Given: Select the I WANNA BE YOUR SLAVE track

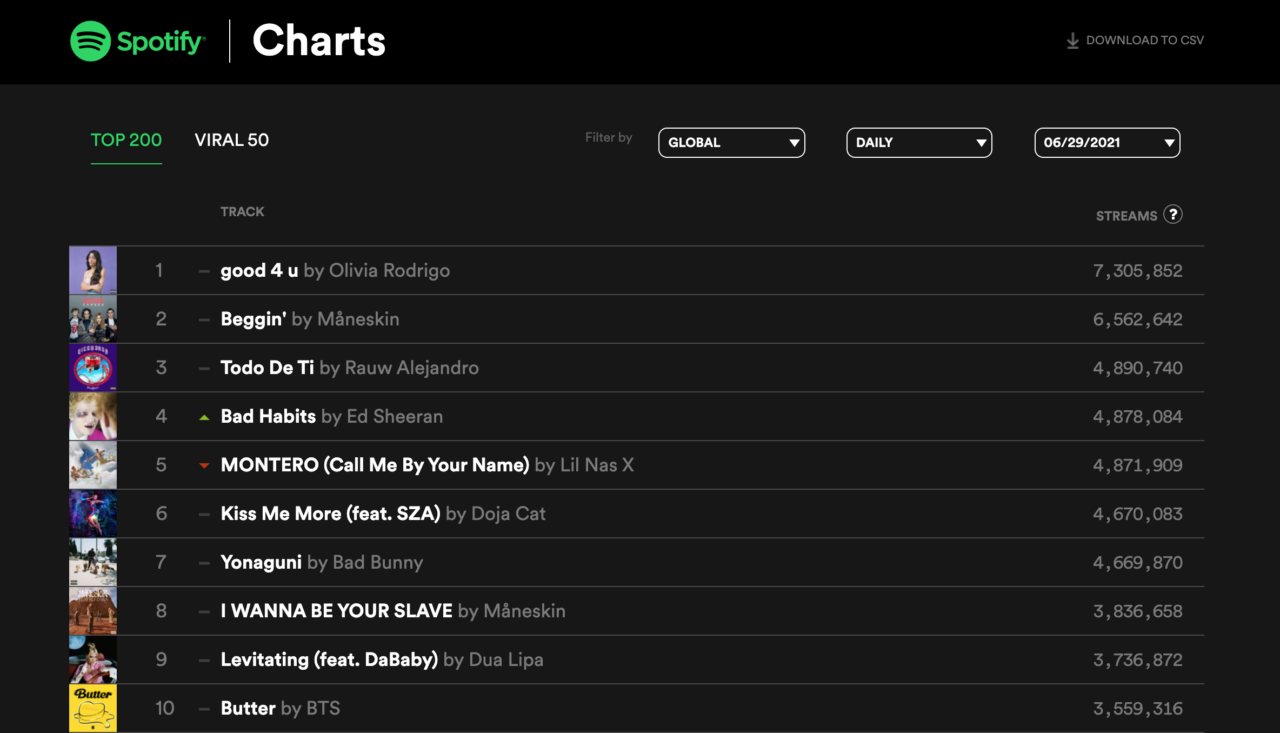Looking at the screenshot, I should 336,611.
